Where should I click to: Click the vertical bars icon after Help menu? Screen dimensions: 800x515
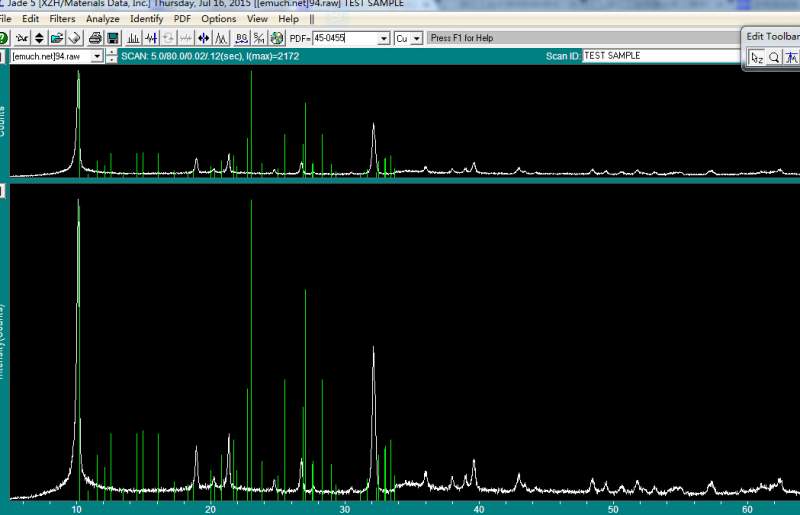[312, 19]
